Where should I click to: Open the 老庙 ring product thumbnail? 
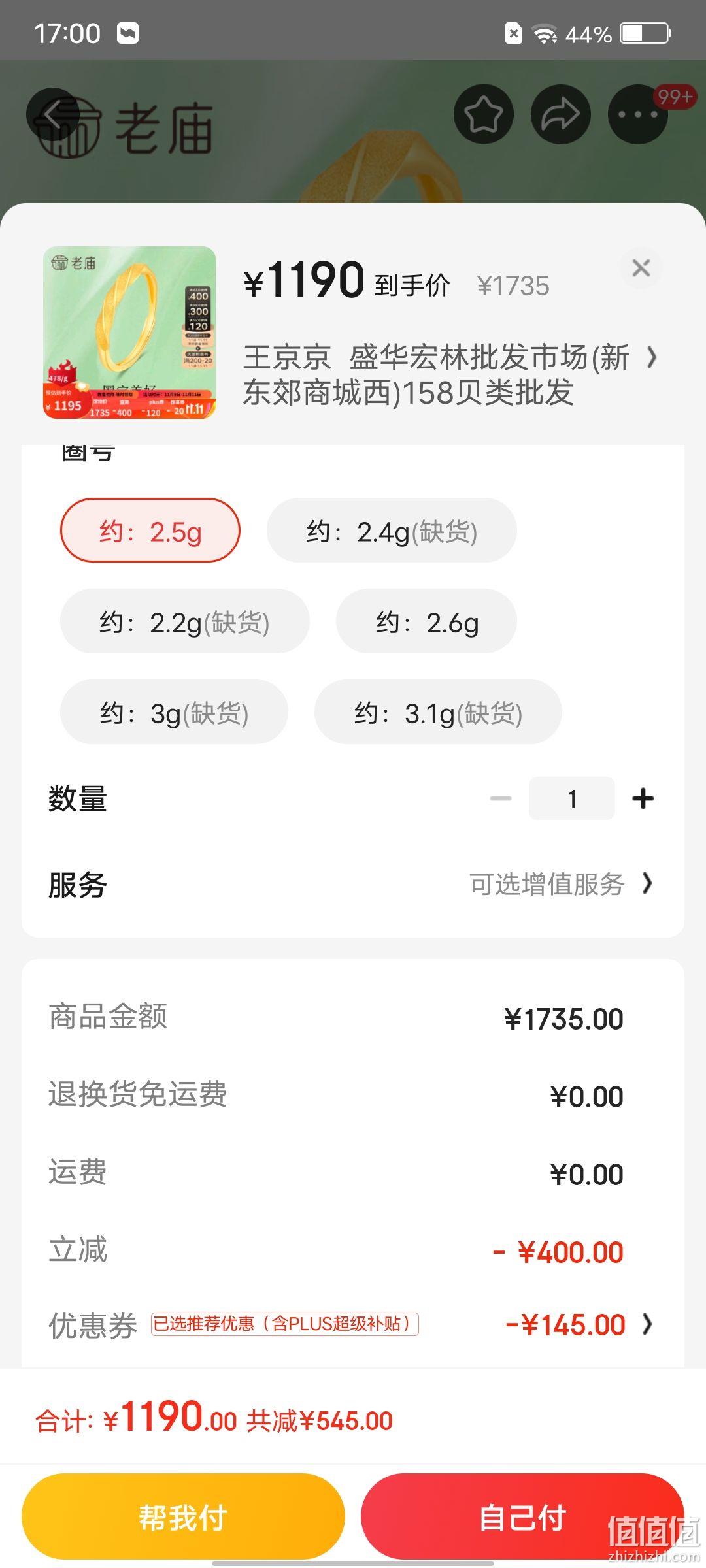coord(129,333)
